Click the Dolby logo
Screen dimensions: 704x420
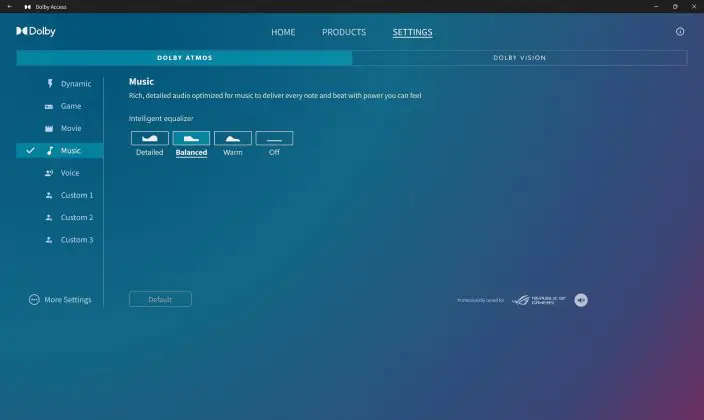36,31
